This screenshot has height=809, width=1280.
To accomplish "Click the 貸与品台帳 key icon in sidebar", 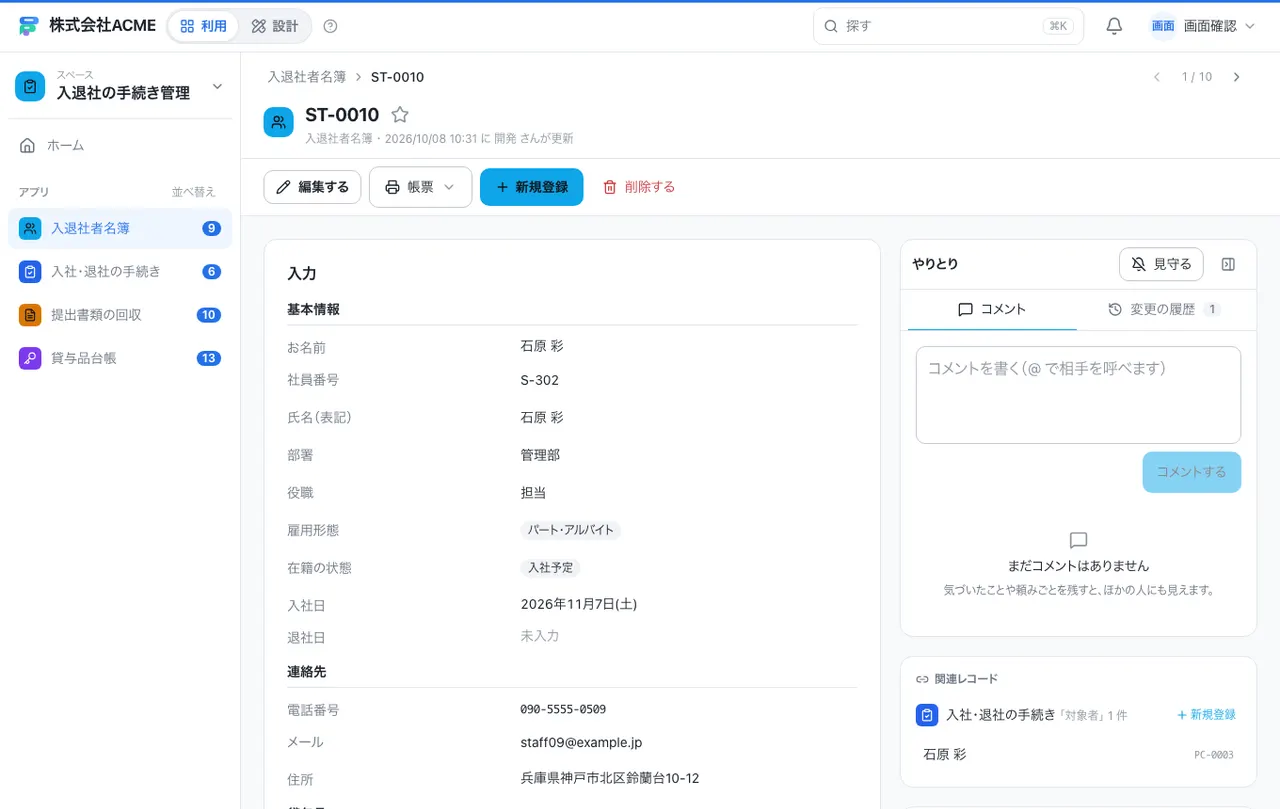I will [30, 358].
